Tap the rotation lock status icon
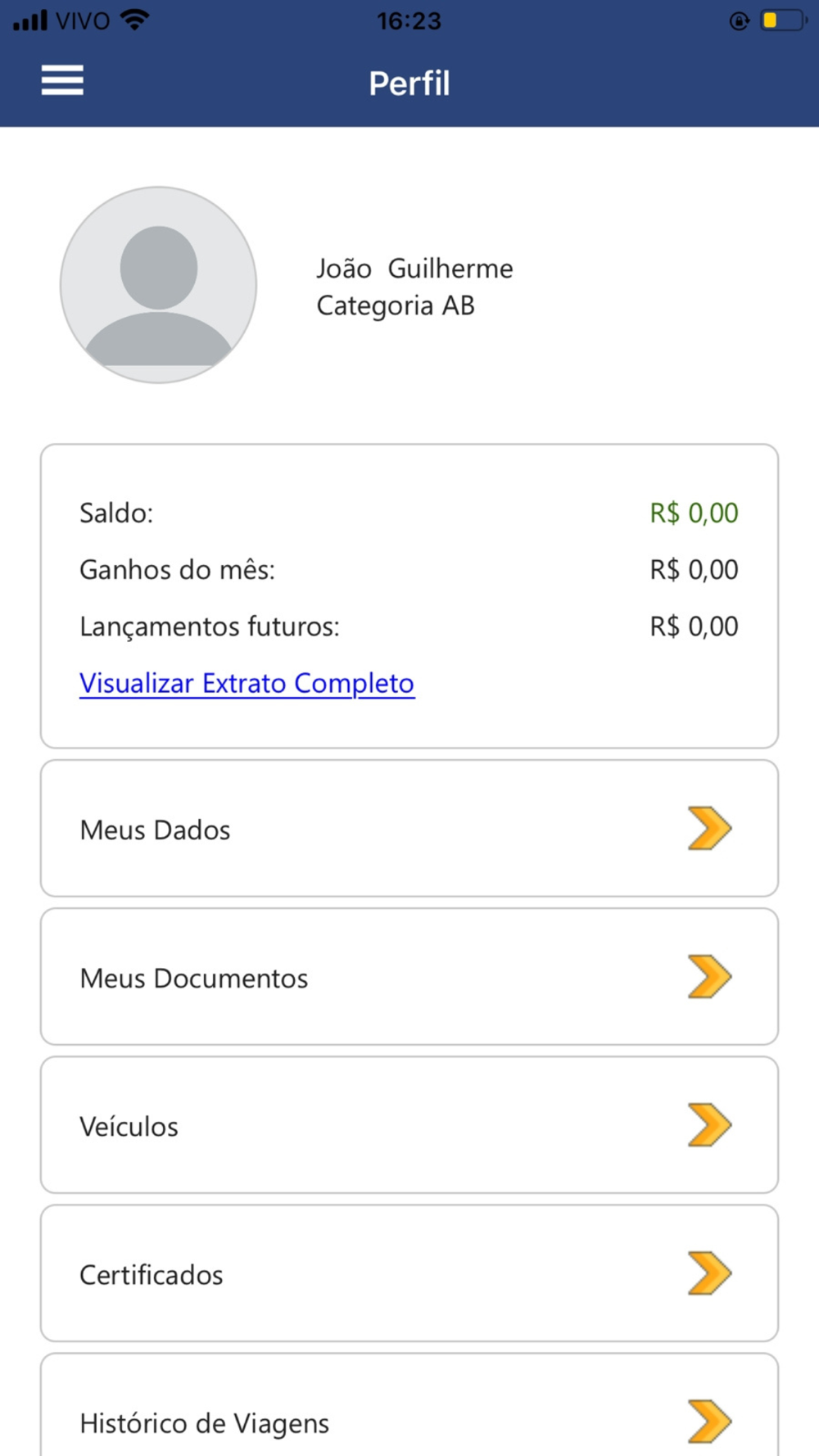This screenshot has height=1456, width=819. (x=739, y=21)
